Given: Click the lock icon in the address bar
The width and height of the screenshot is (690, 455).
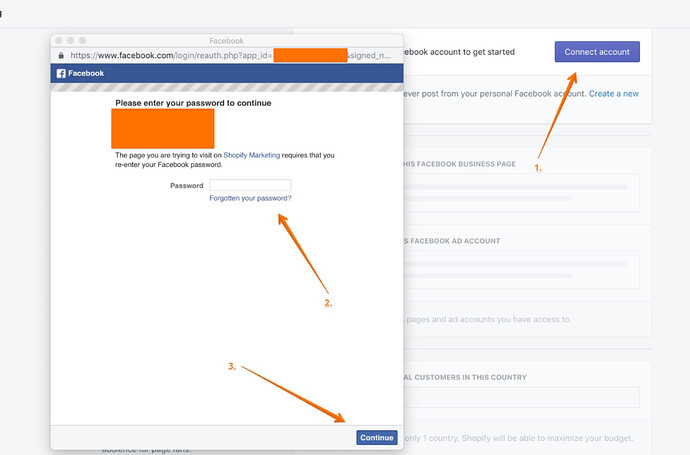Looking at the screenshot, I should pyautogui.click(x=61, y=55).
